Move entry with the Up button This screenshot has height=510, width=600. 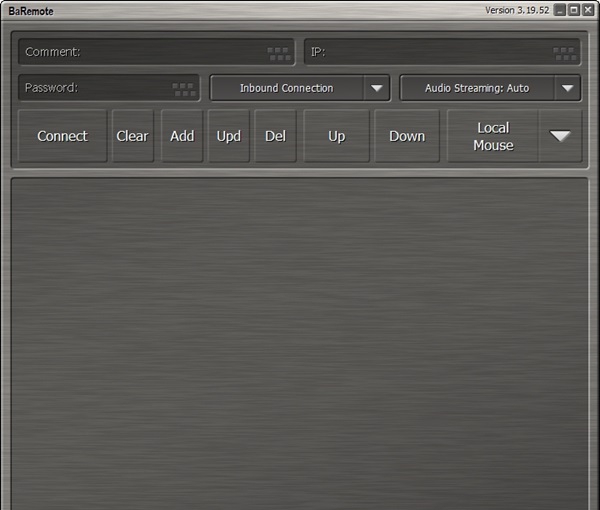[337, 136]
